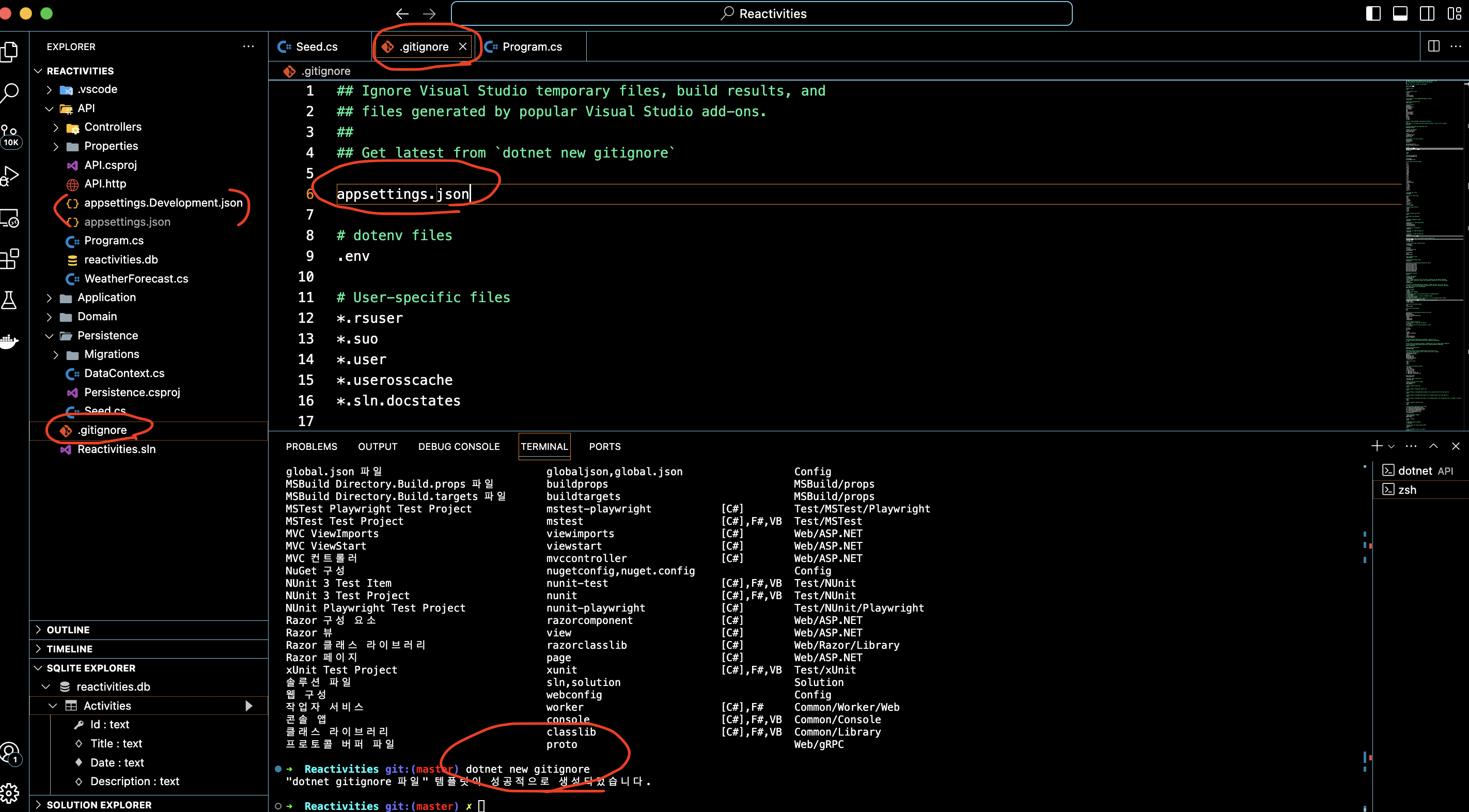
Task: Open the Testing flask view
Action: (10, 300)
